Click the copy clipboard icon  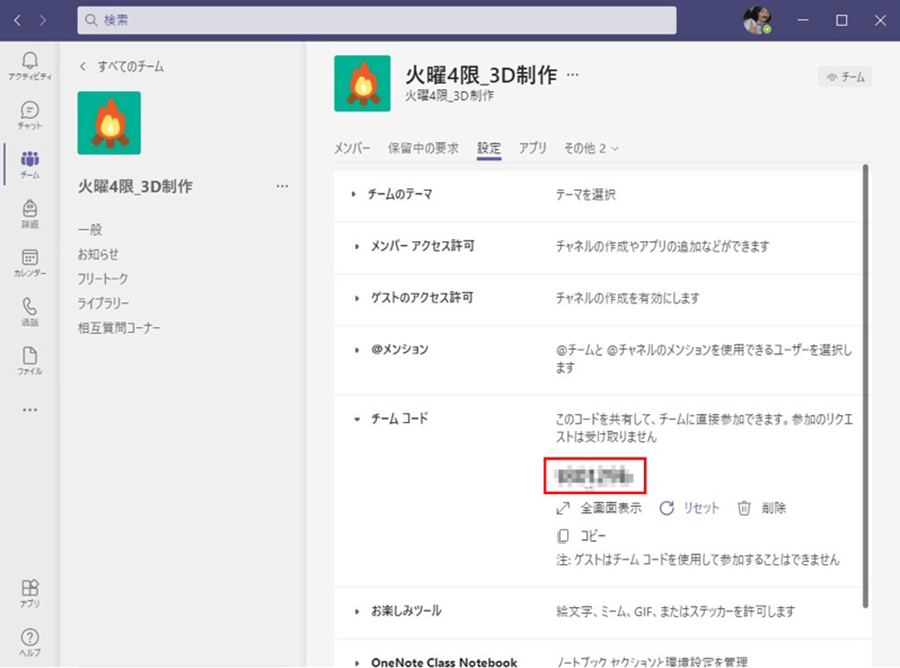click(x=563, y=536)
